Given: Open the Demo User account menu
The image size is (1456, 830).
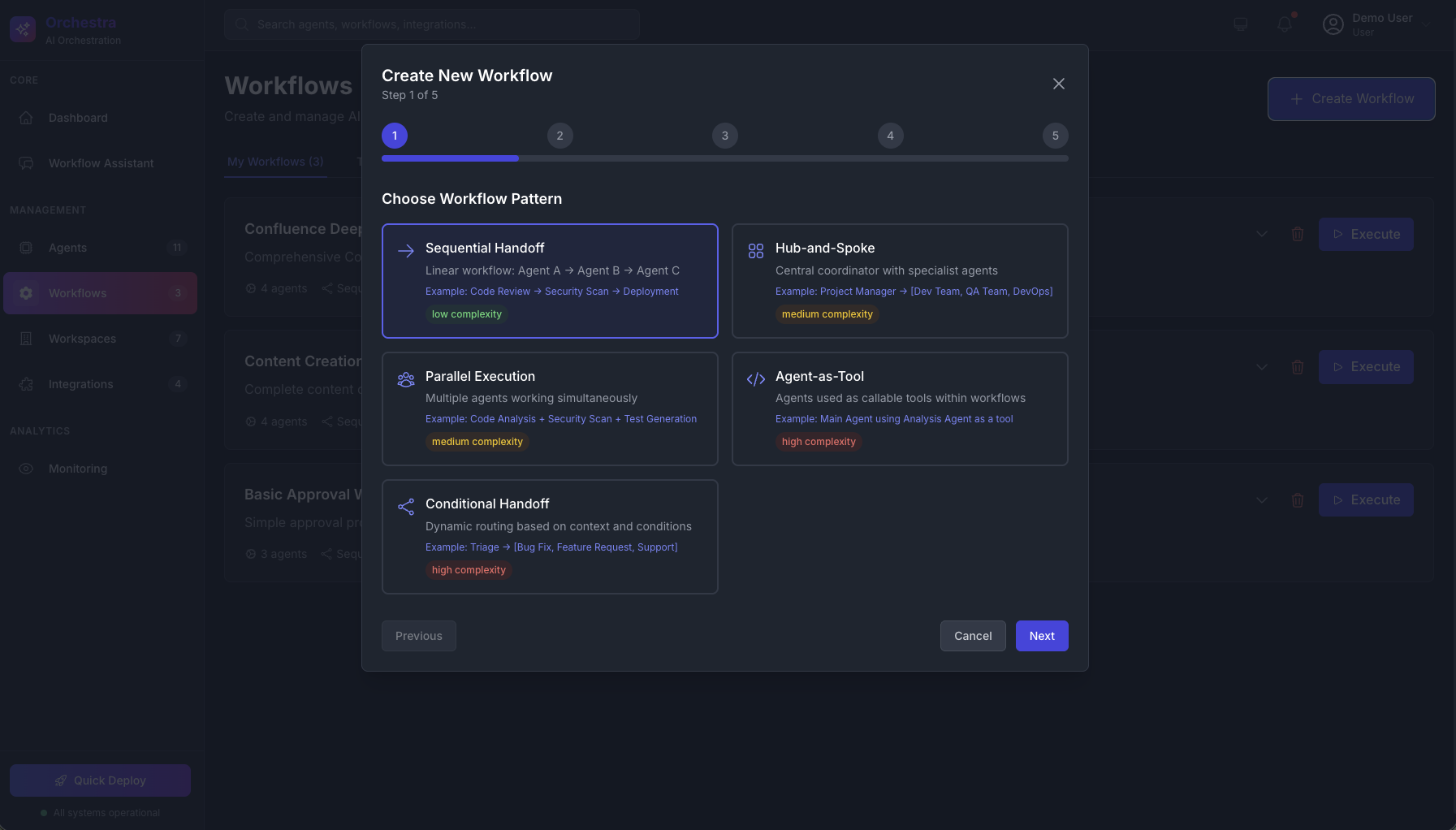Looking at the screenshot, I should [1378, 24].
